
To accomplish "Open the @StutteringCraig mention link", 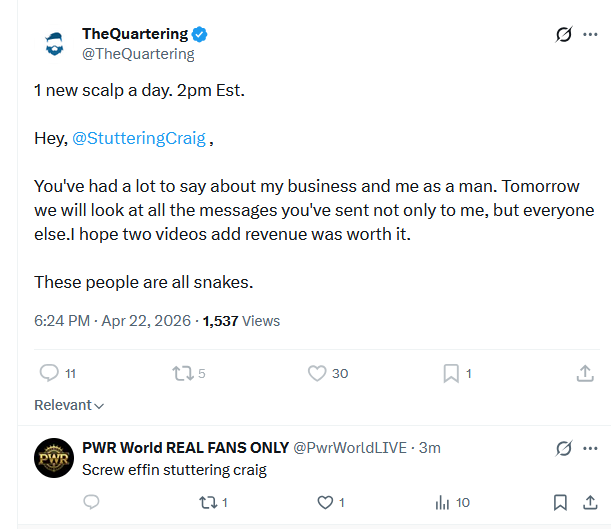I will click(x=139, y=138).
